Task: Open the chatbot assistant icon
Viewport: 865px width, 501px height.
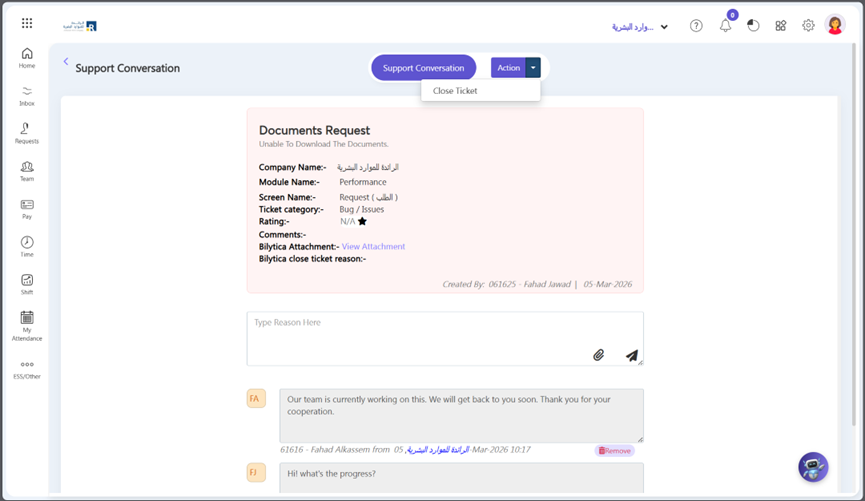Action: pyautogui.click(x=813, y=467)
